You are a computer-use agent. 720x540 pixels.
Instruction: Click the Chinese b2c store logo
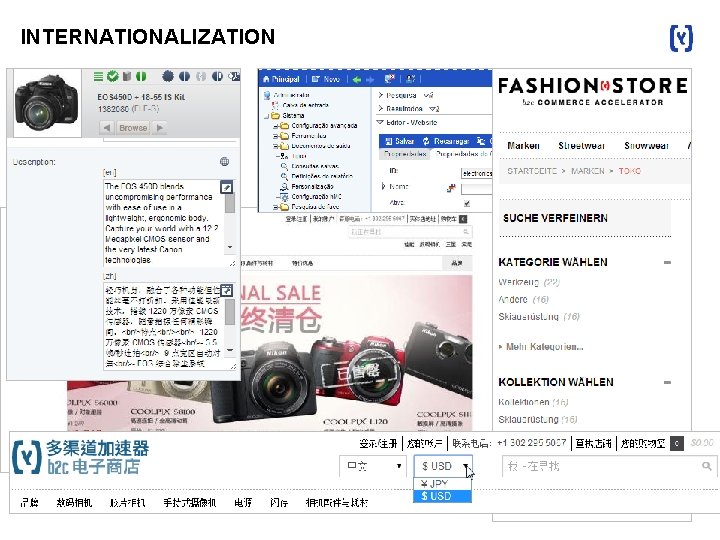[80, 457]
